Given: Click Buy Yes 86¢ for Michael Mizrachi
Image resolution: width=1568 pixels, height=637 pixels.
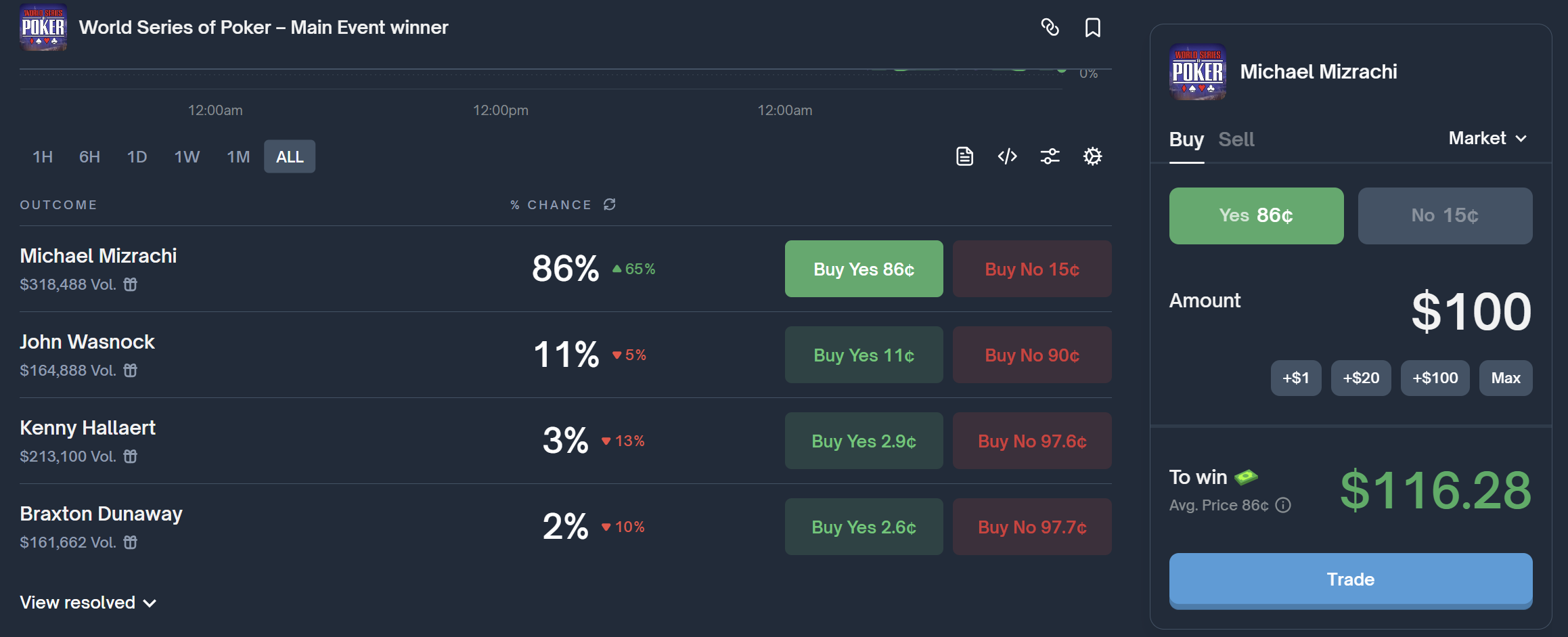Looking at the screenshot, I should tap(864, 269).
